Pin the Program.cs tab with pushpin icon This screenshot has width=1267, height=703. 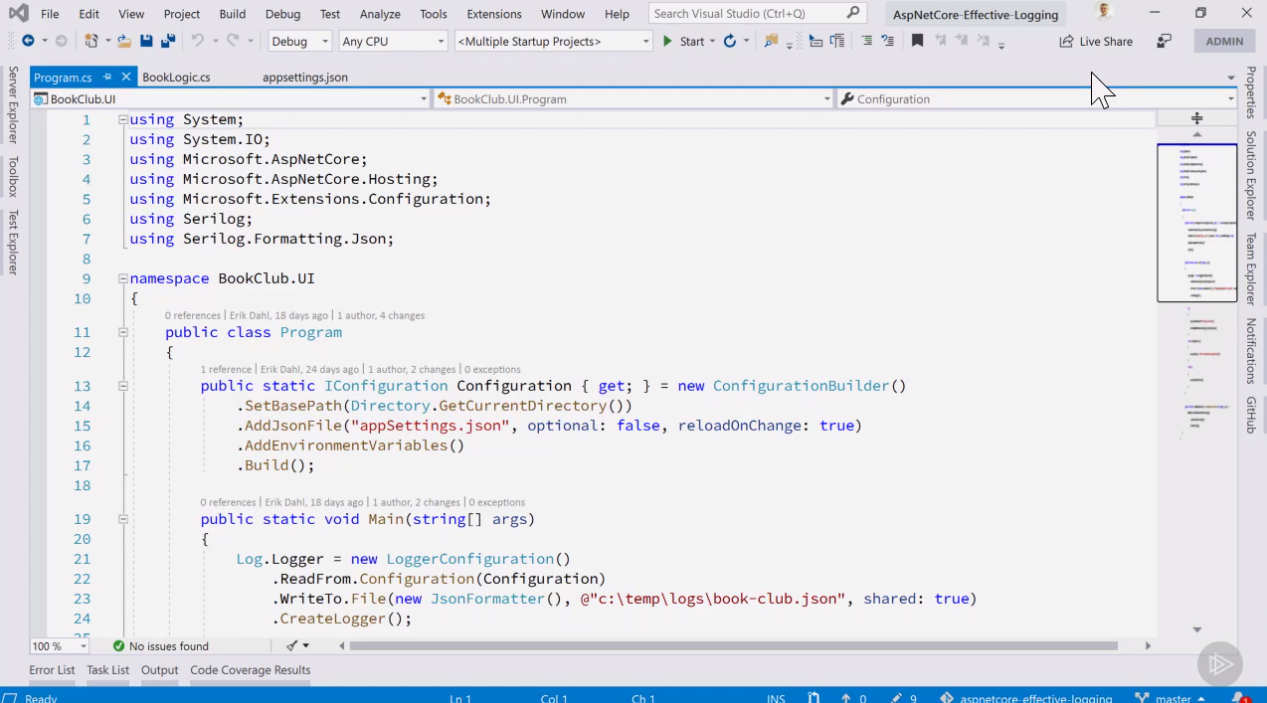108,77
